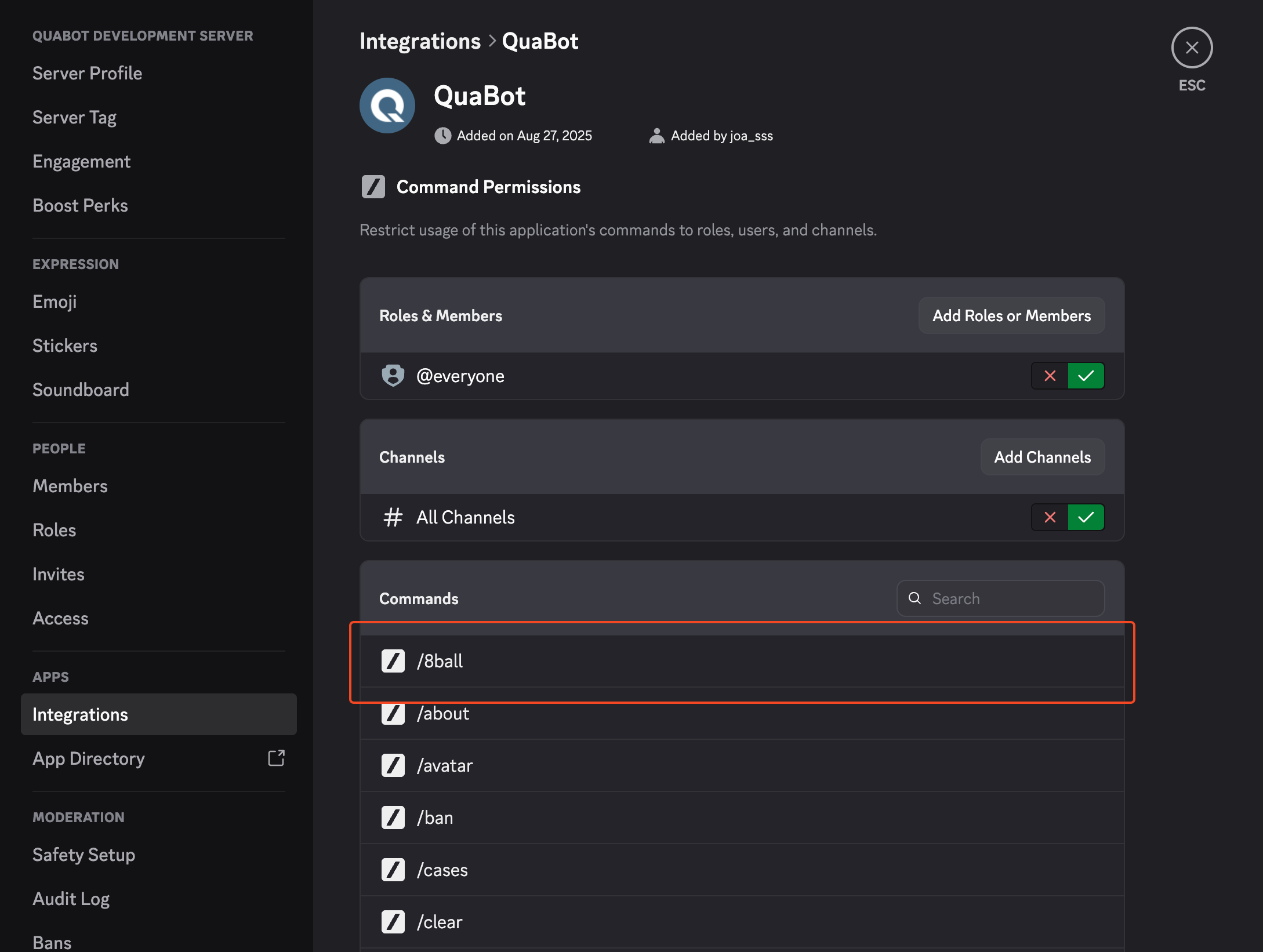The height and width of the screenshot is (952, 1263).
Task: Click the slash icon for /clear
Action: click(x=393, y=922)
